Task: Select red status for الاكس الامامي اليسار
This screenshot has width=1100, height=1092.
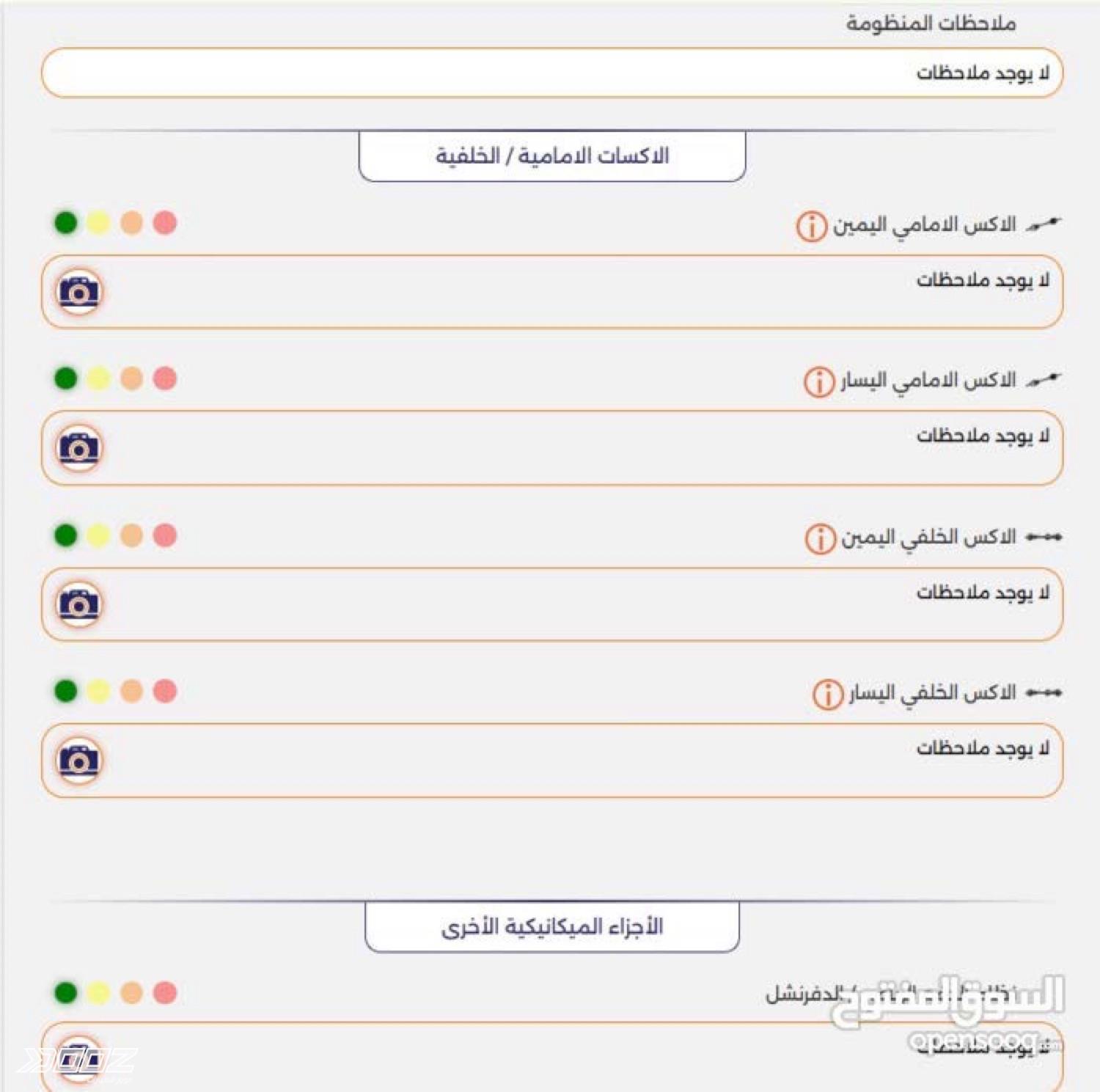Action: point(165,378)
